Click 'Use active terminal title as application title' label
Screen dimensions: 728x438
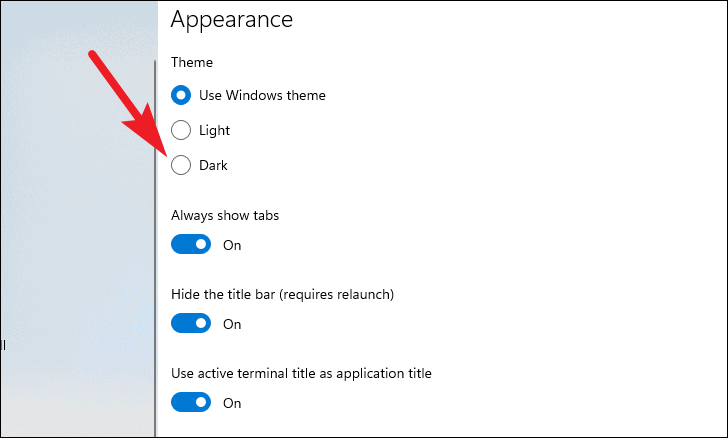click(x=301, y=373)
